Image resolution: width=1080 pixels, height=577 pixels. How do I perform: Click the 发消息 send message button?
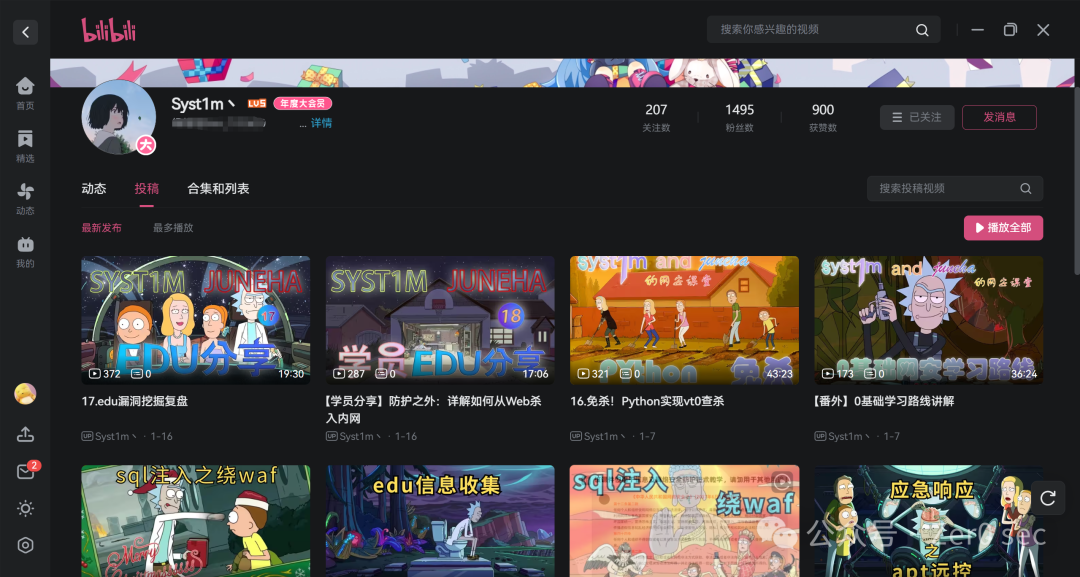(x=999, y=117)
